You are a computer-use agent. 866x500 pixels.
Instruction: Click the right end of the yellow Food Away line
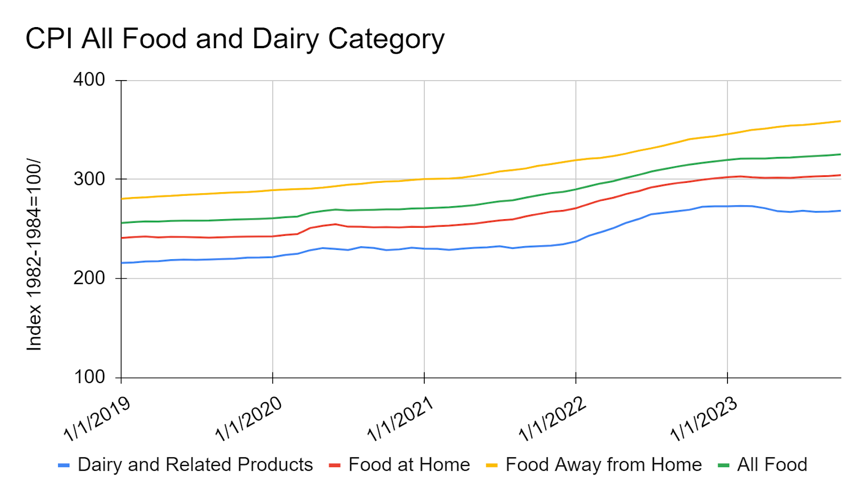839,121
